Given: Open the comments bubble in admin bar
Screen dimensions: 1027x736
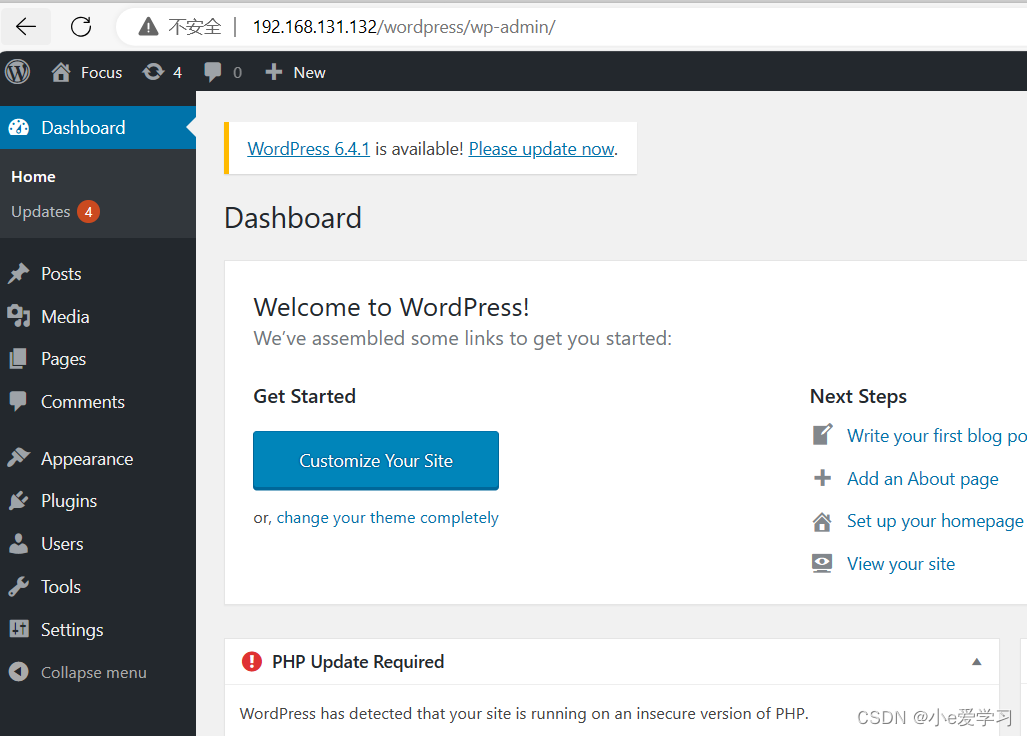Looking at the screenshot, I should tap(212, 72).
